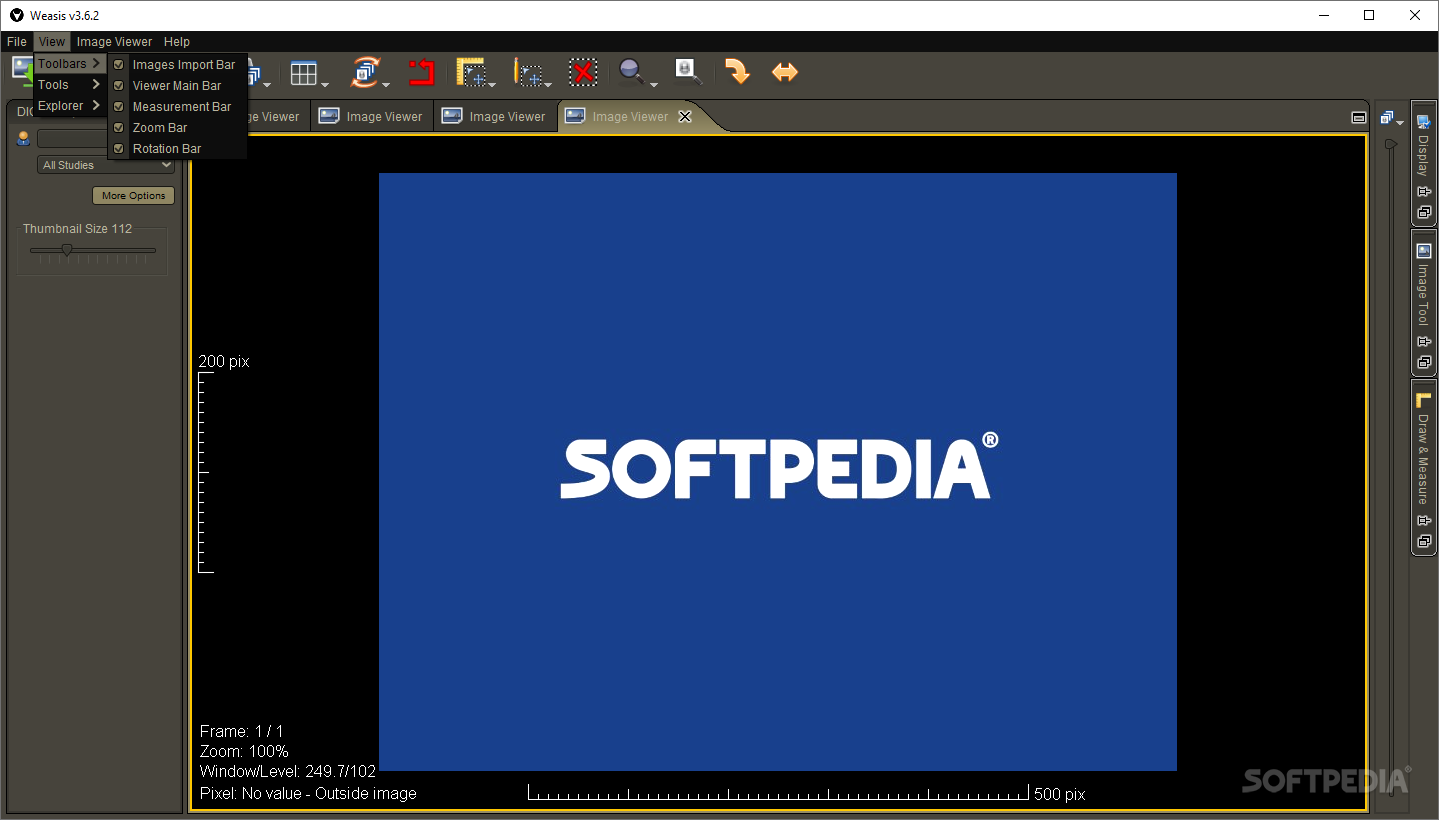1439x820 pixels.
Task: Click the orange horizontal flip icon
Action: click(785, 72)
